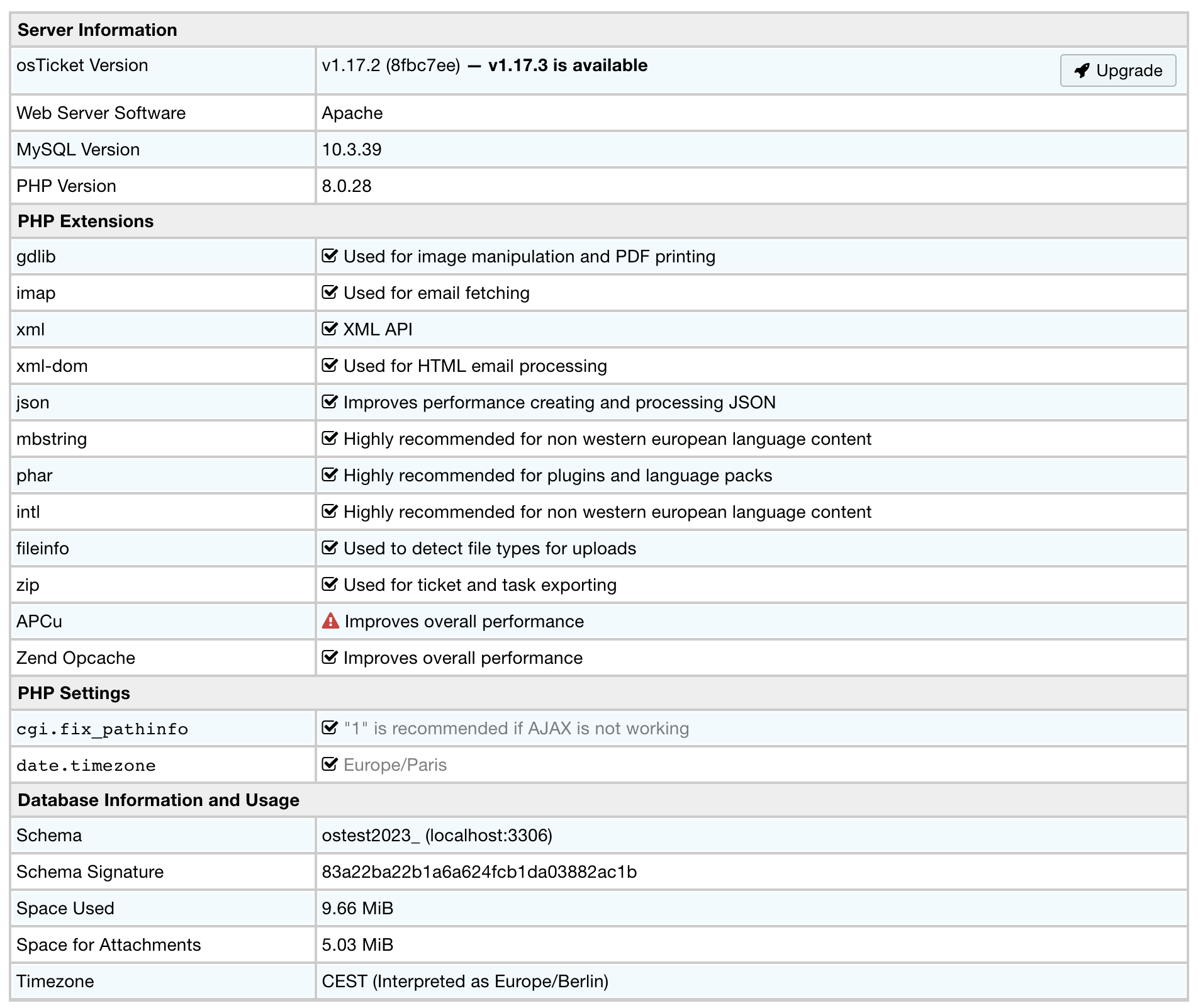Click the check icon in intl row
The height and width of the screenshot is (1008, 1198).
(330, 512)
